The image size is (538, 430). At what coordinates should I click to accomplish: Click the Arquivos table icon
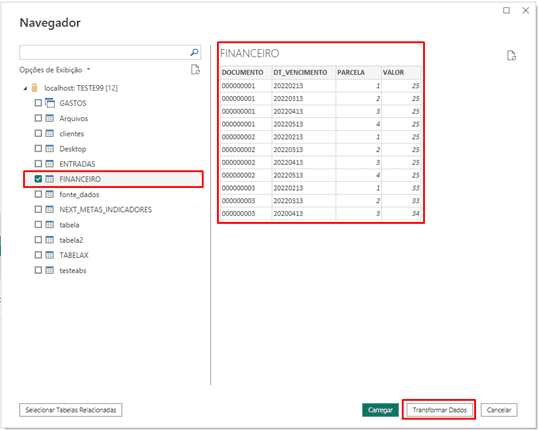click(50, 118)
